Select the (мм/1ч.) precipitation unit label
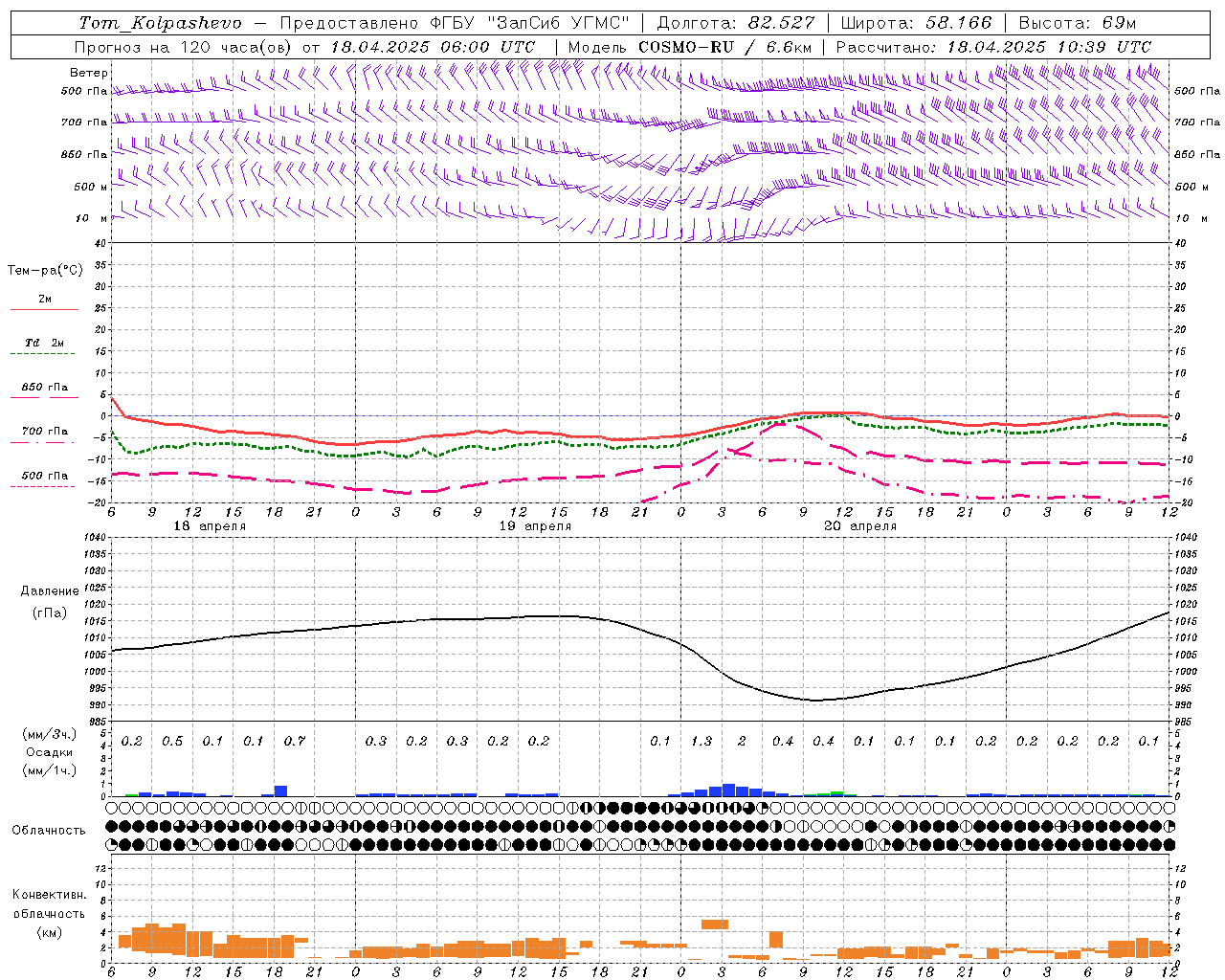1225x980 pixels. point(50,770)
